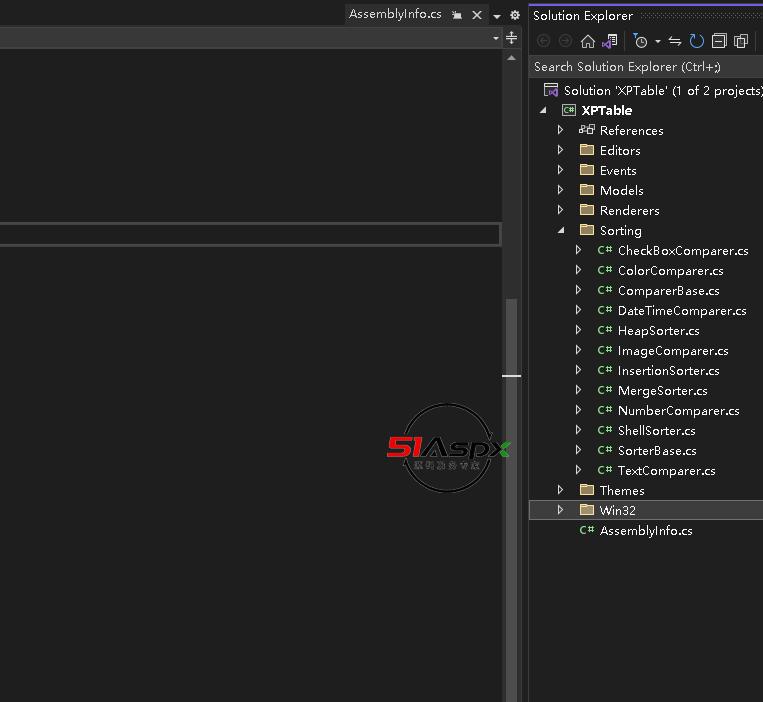This screenshot has height=702, width=763.
Task: Click the Pending Changes Filter clock icon
Action: [640, 41]
